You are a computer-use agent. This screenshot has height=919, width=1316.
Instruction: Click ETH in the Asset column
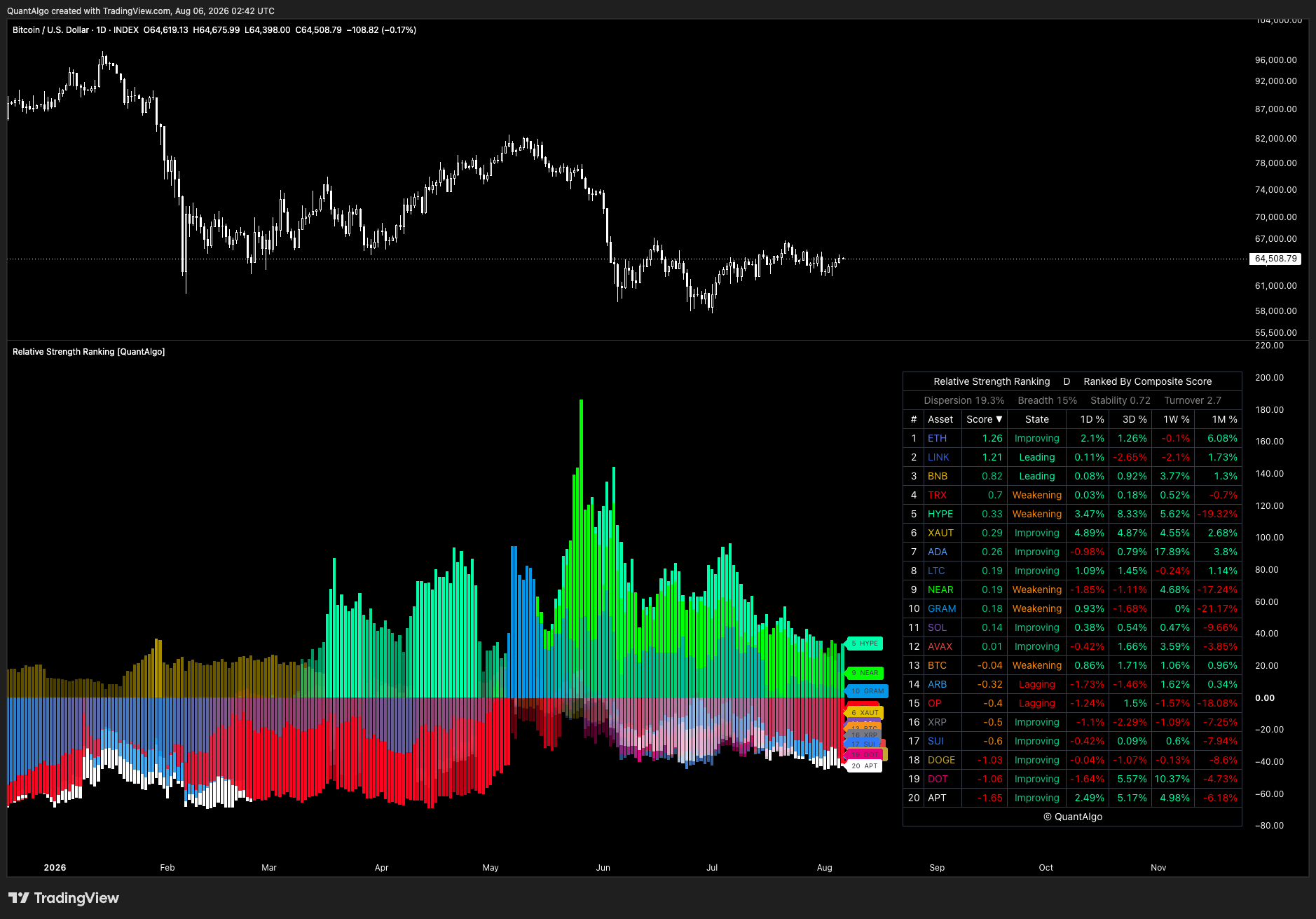click(x=937, y=438)
